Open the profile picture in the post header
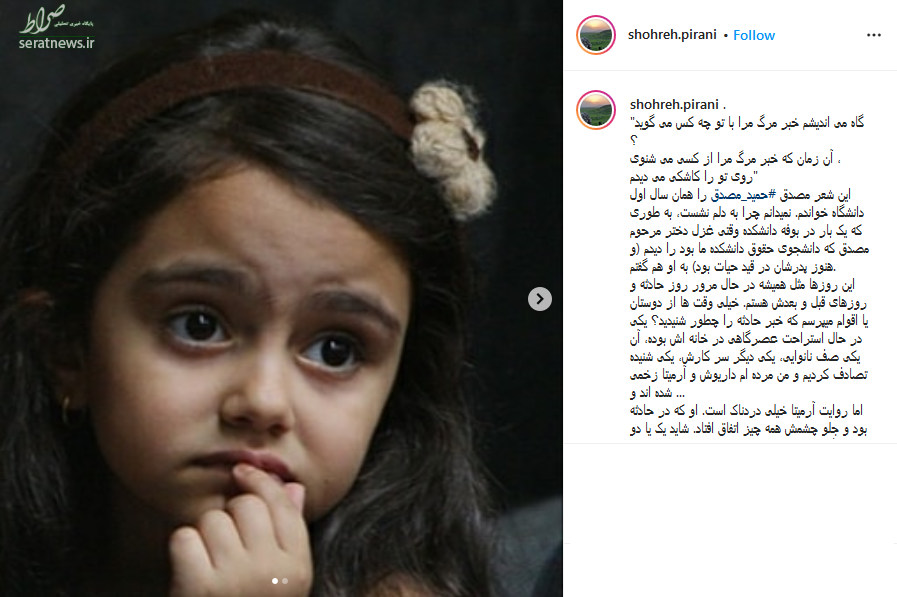897x597 pixels. click(x=596, y=35)
